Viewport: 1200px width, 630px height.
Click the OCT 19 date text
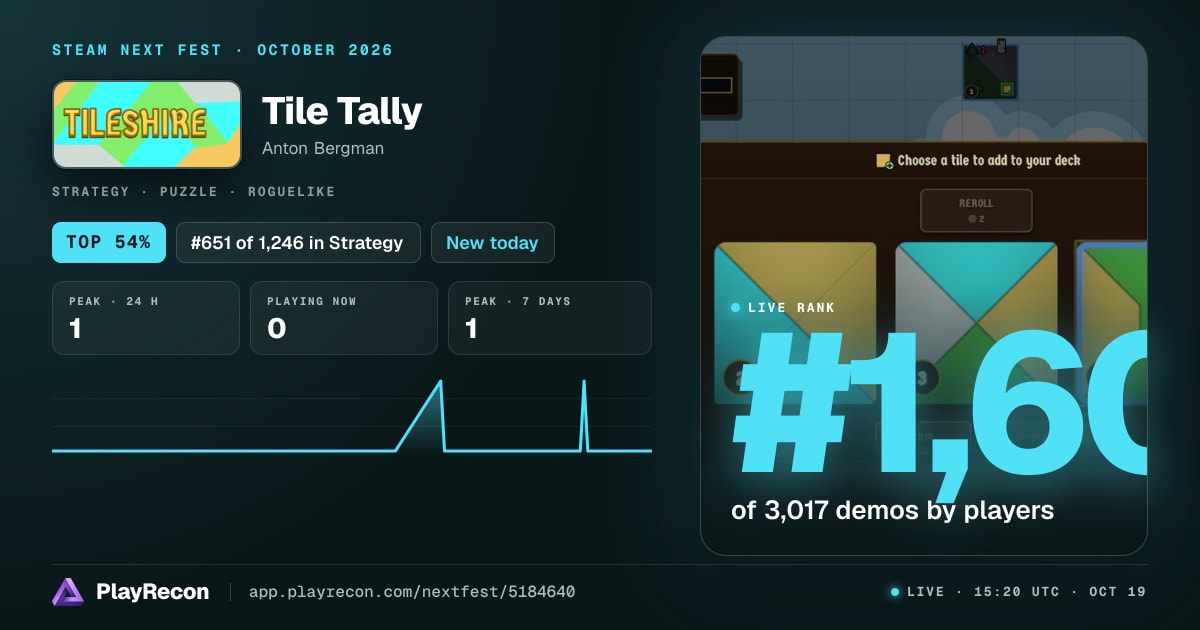click(x=1118, y=592)
